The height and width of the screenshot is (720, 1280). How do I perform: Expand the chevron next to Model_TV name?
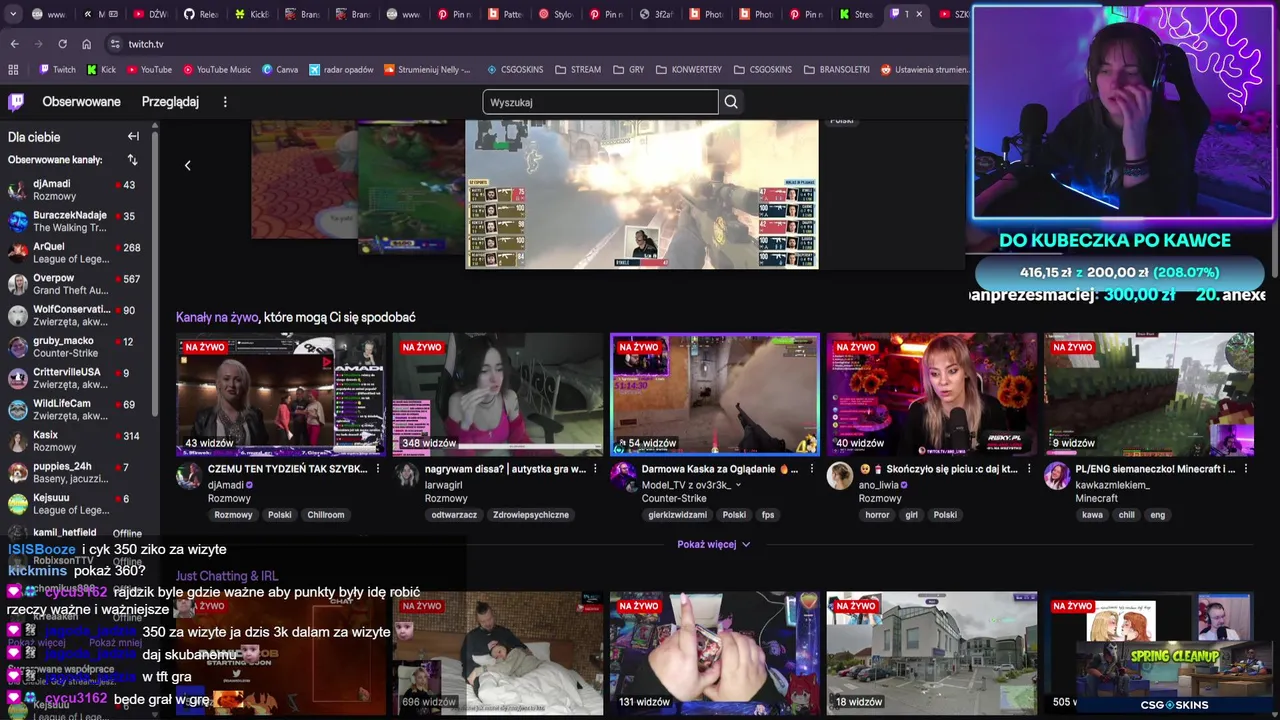tap(739, 485)
